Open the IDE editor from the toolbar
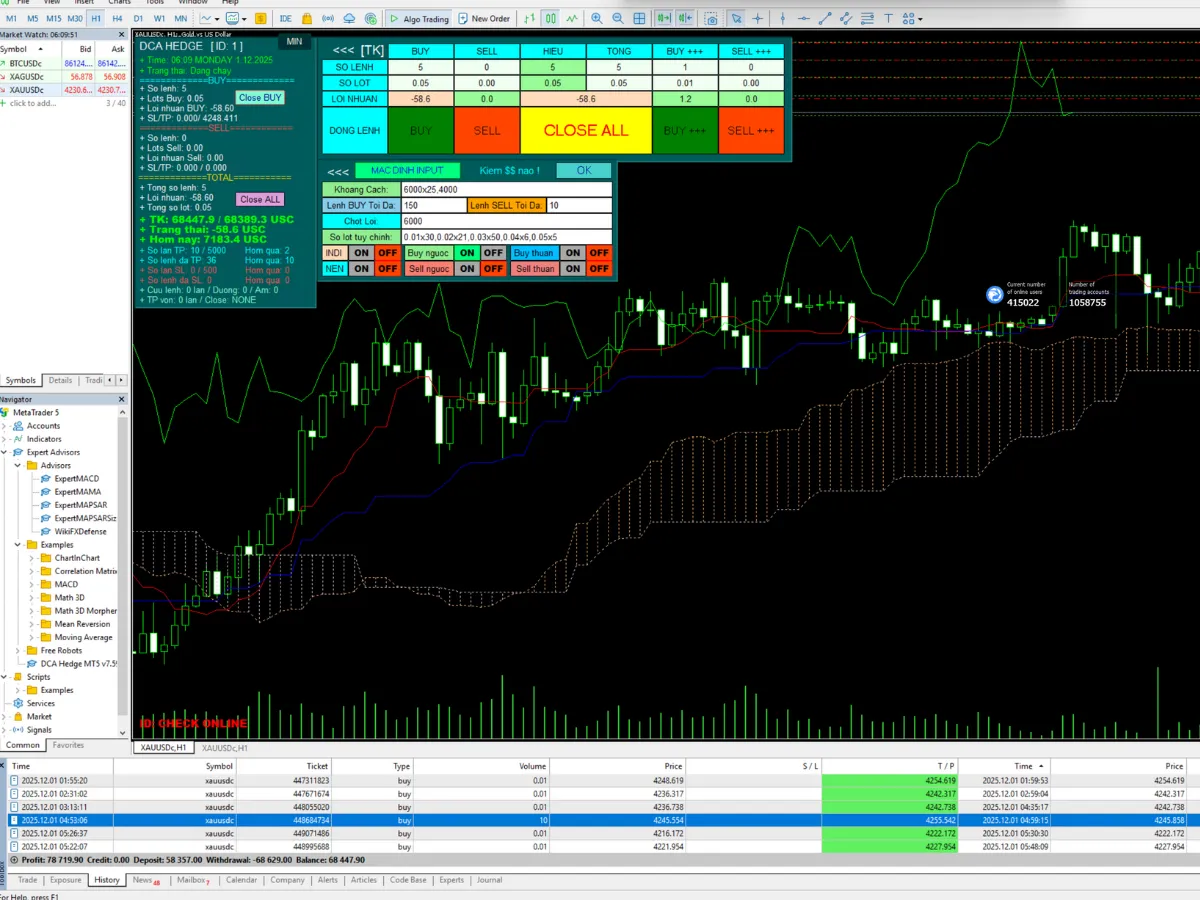 coord(285,18)
